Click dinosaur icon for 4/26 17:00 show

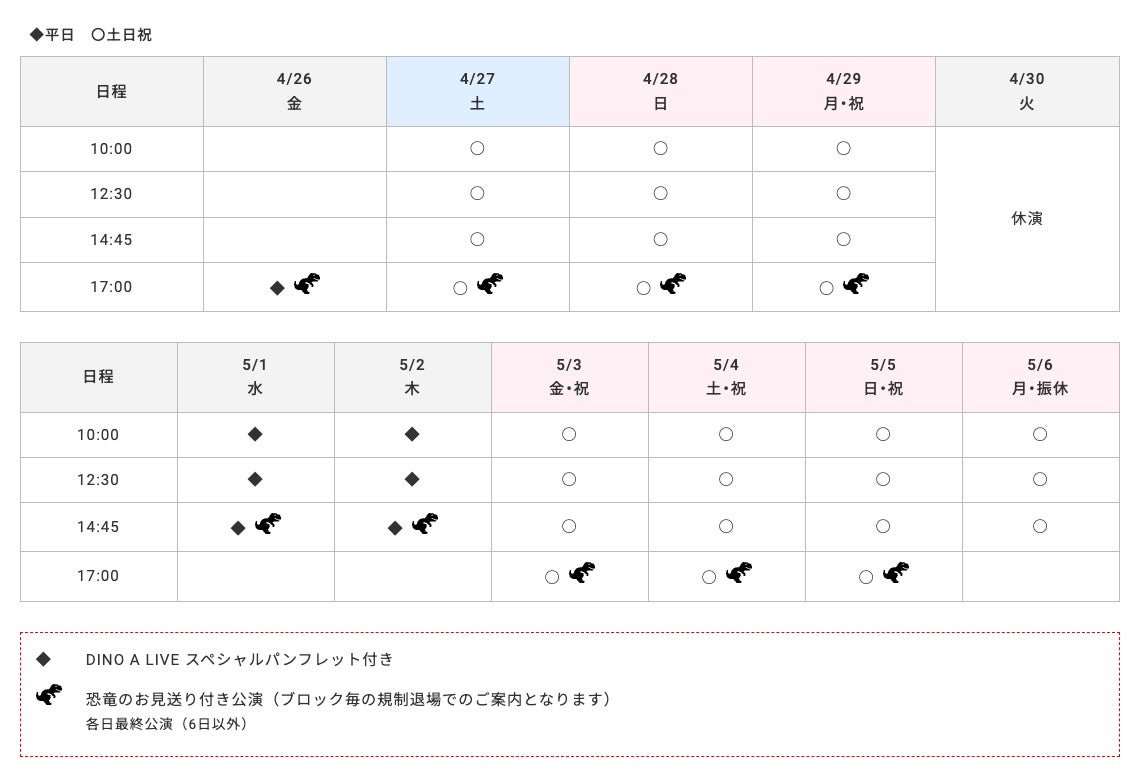(x=307, y=284)
